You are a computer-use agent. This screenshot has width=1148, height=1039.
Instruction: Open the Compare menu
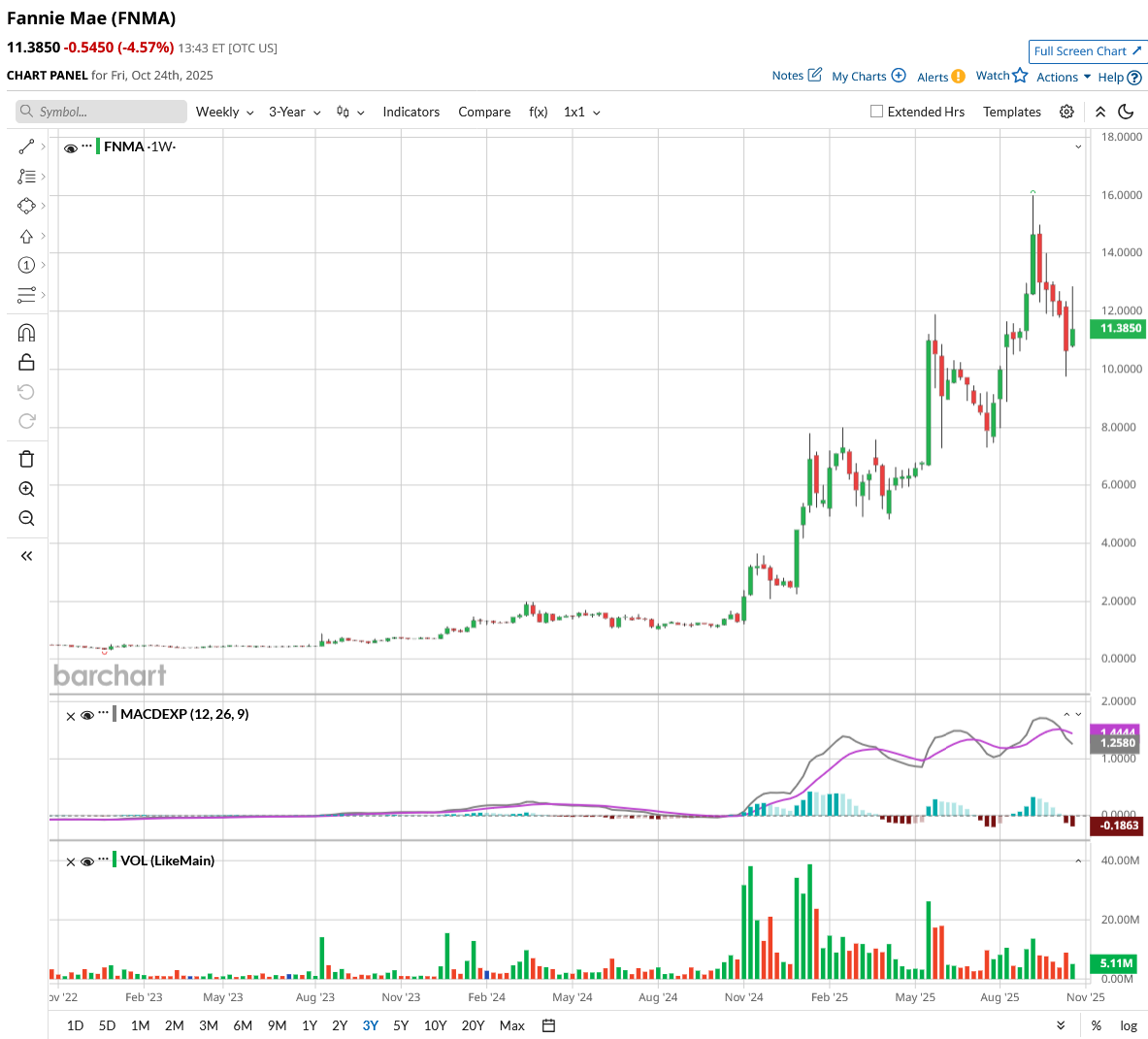click(484, 112)
